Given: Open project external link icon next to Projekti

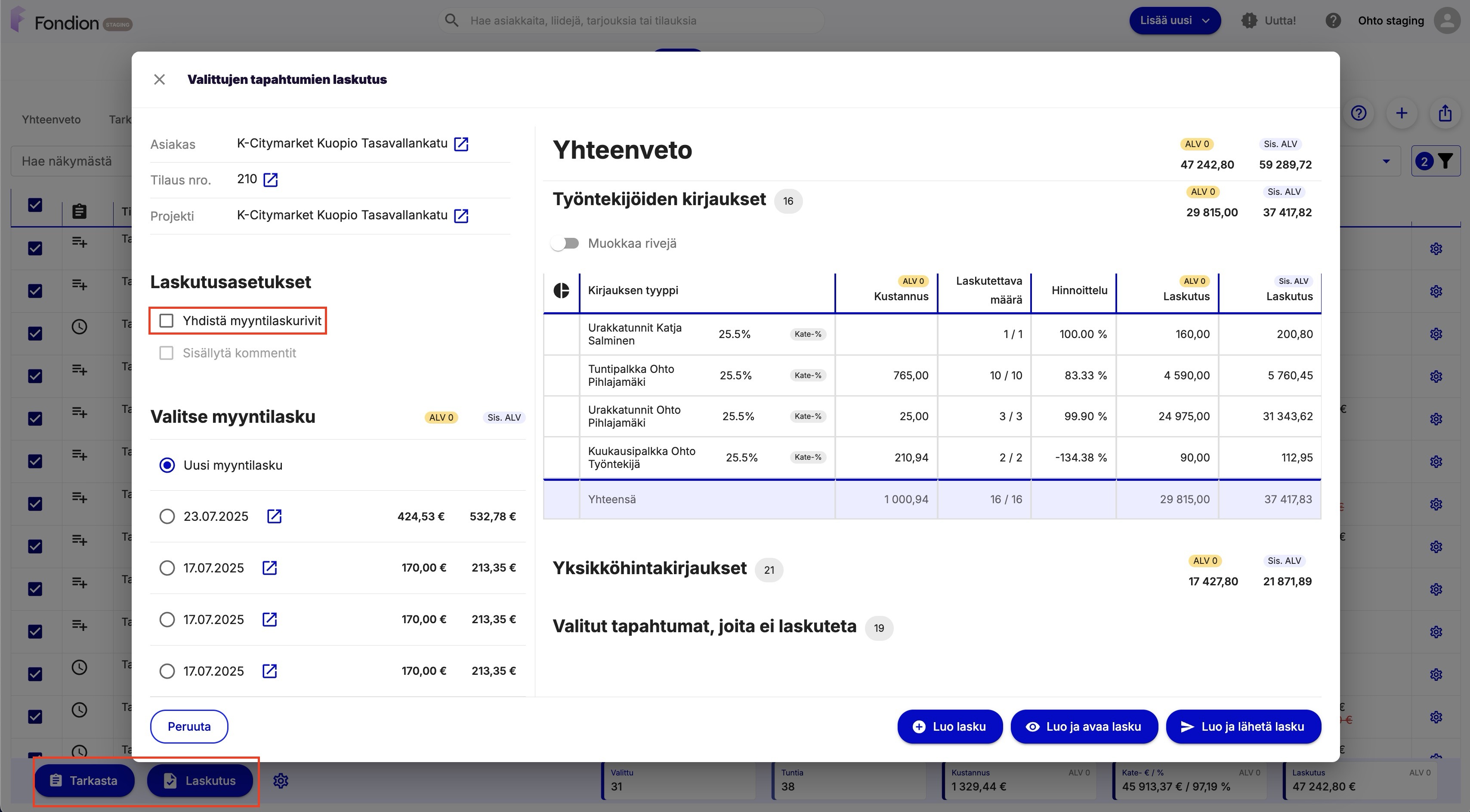Looking at the screenshot, I should [x=461, y=215].
